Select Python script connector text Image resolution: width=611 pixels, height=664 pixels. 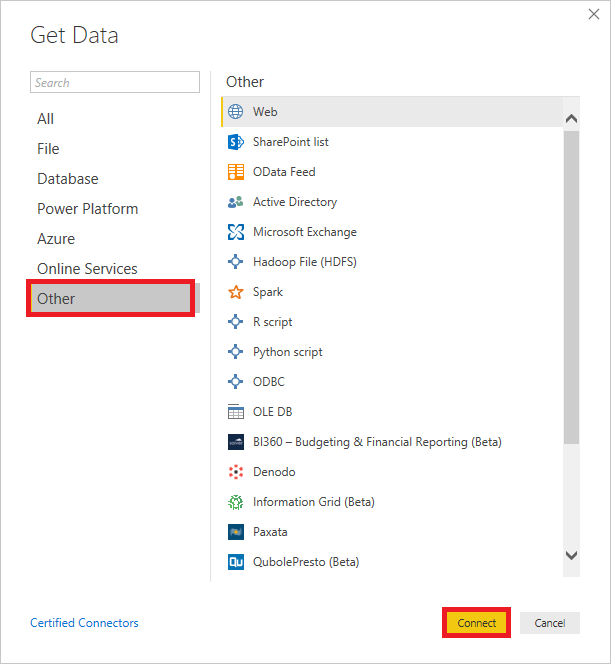coord(288,352)
